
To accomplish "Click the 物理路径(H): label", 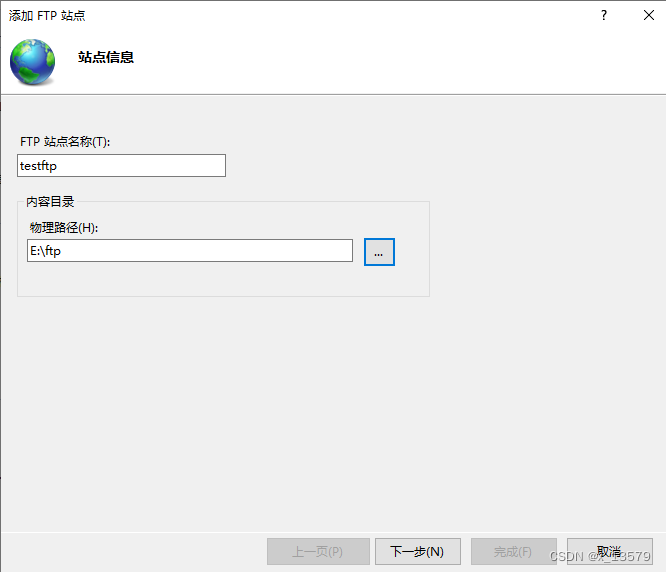I will click(64, 228).
